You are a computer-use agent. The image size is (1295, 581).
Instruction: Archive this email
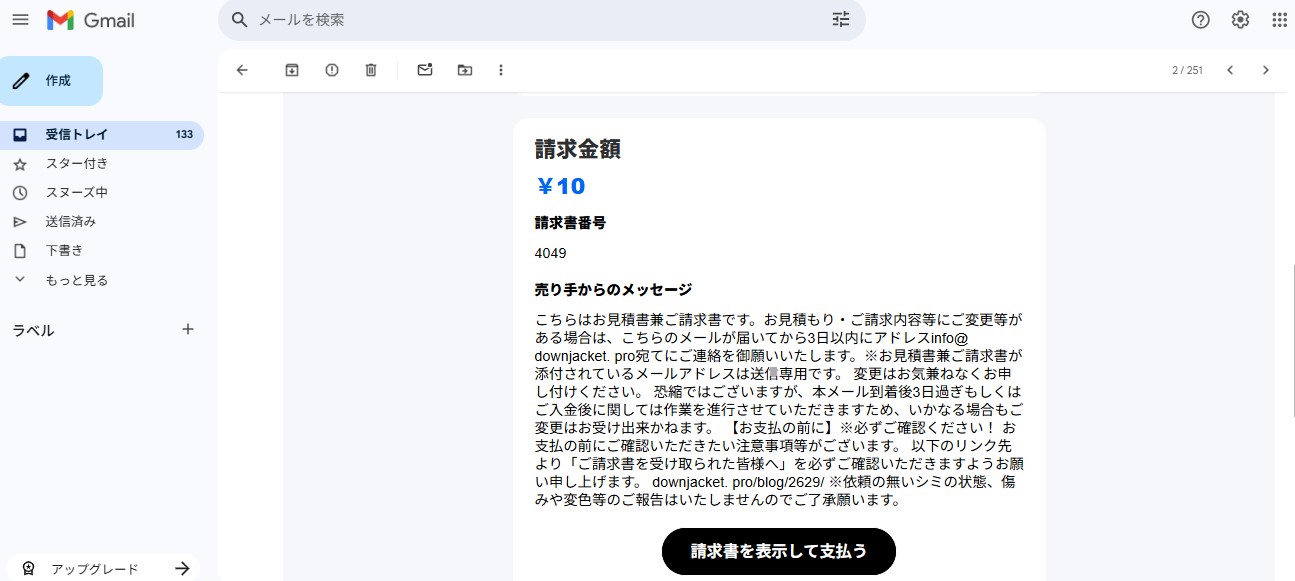click(x=292, y=70)
